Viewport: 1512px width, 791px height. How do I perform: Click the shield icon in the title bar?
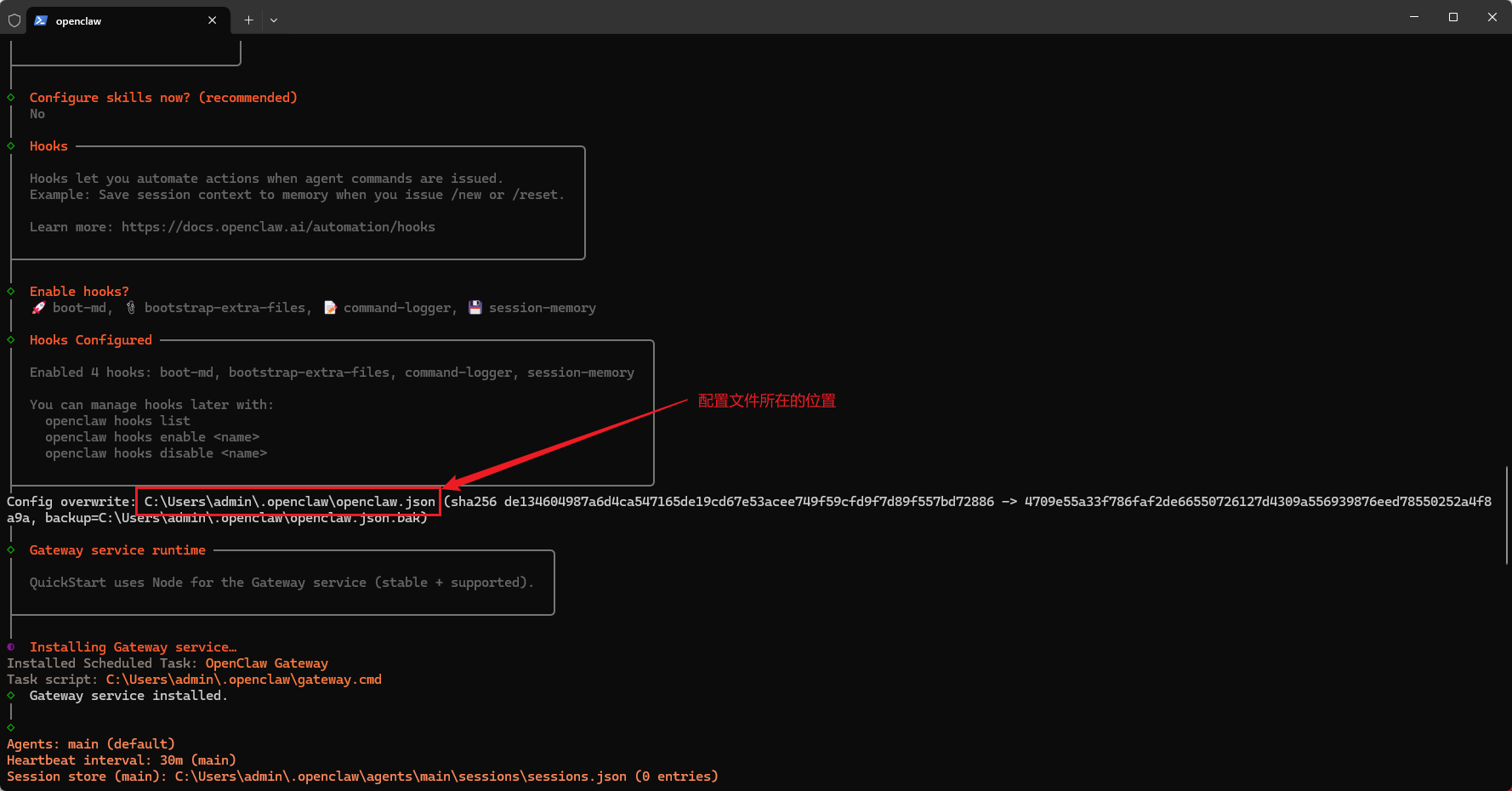14,20
